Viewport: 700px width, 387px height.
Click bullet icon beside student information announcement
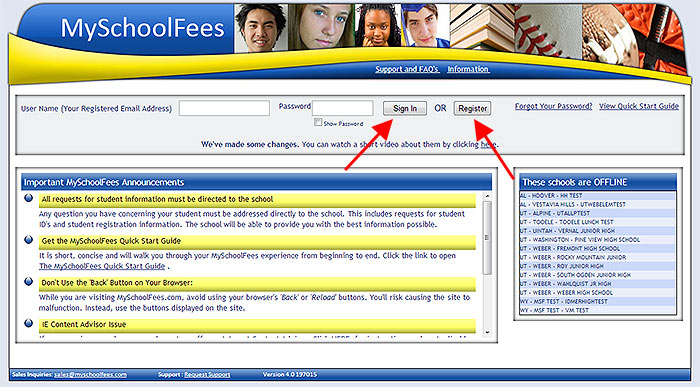pos(29,198)
